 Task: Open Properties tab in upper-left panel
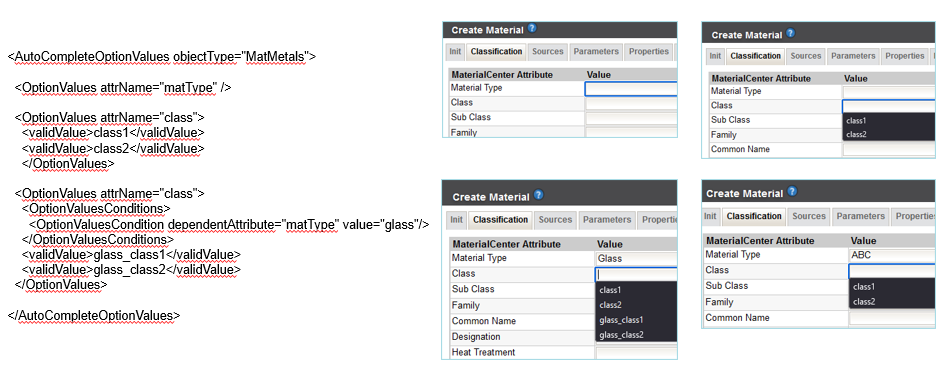(x=648, y=52)
